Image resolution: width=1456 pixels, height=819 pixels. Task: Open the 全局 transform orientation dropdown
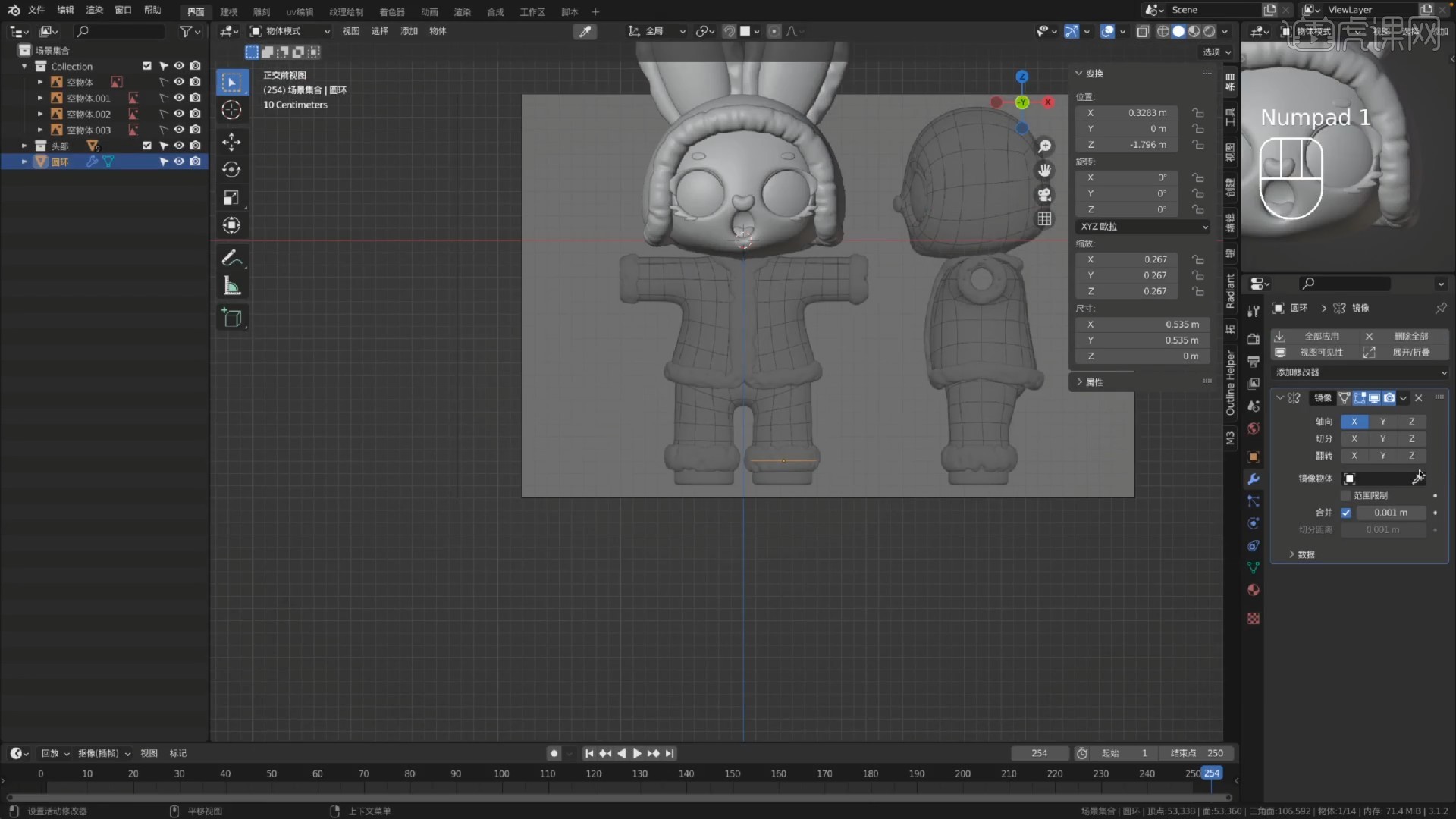pyautogui.click(x=657, y=31)
